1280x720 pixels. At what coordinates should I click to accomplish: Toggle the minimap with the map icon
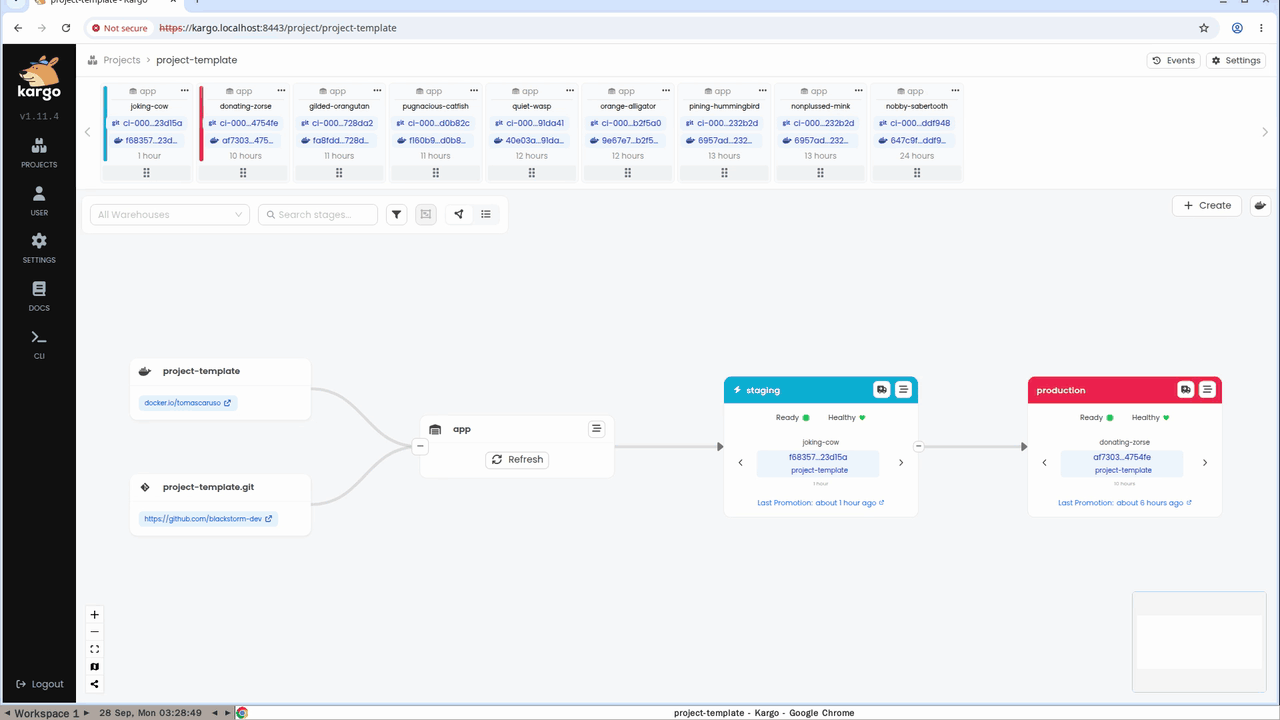[95, 667]
